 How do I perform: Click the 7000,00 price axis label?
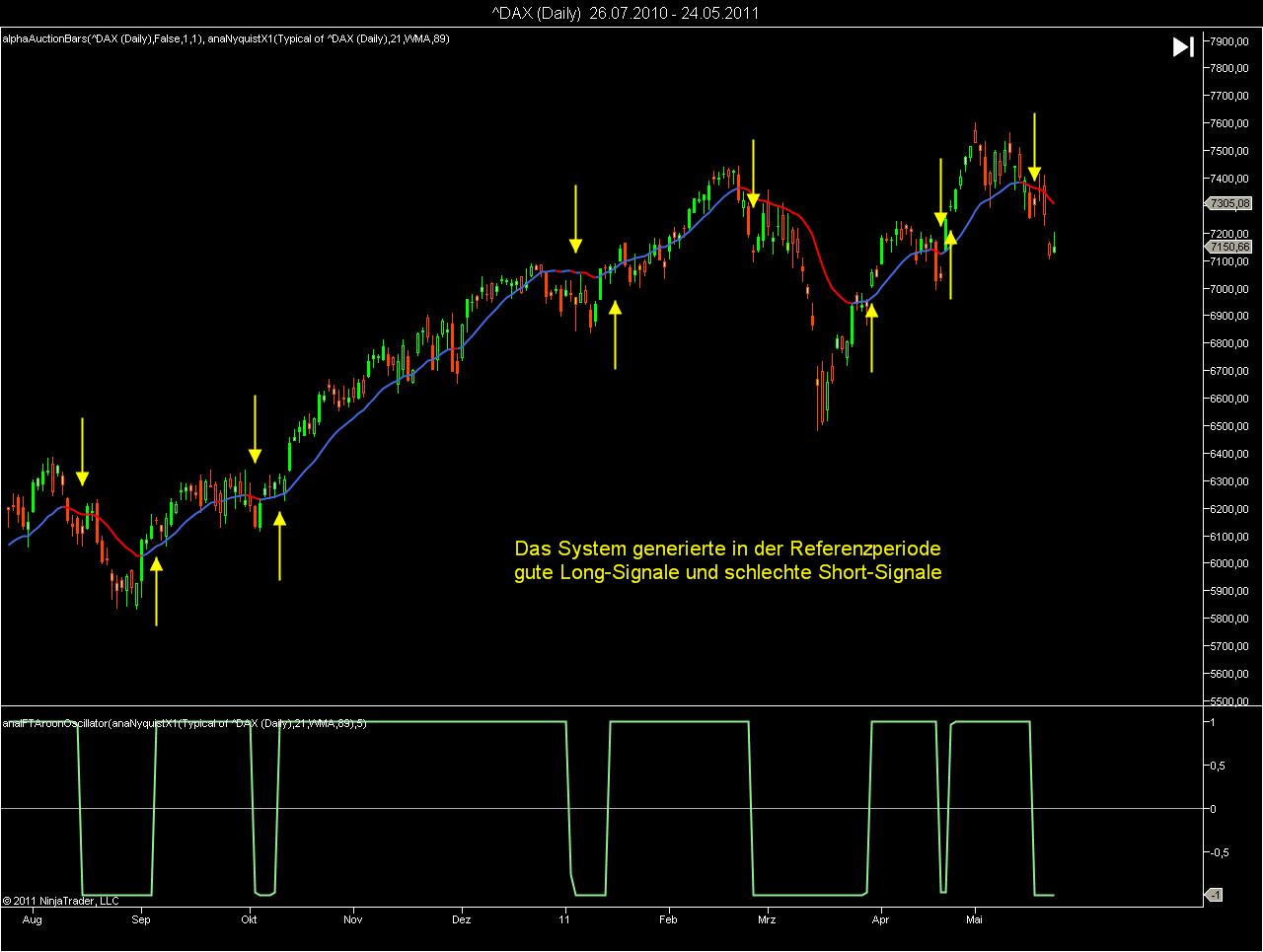click(1230, 289)
